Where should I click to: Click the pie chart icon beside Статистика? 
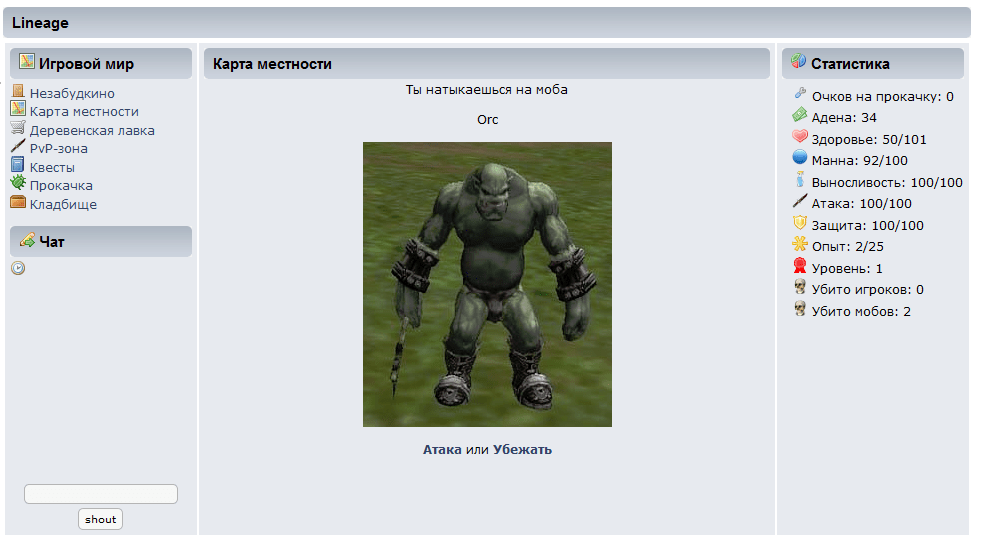point(798,62)
